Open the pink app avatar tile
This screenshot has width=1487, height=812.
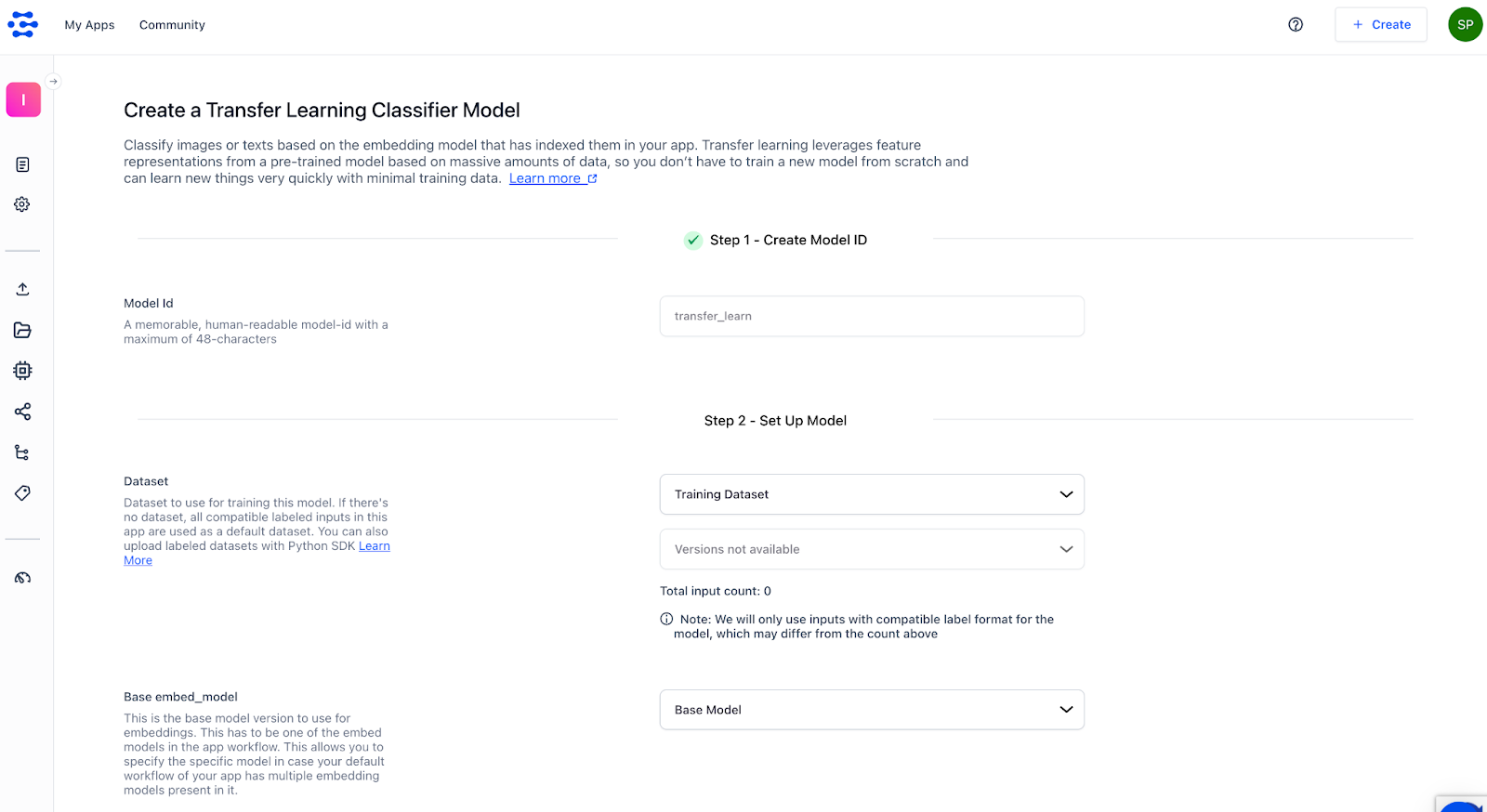(23, 99)
